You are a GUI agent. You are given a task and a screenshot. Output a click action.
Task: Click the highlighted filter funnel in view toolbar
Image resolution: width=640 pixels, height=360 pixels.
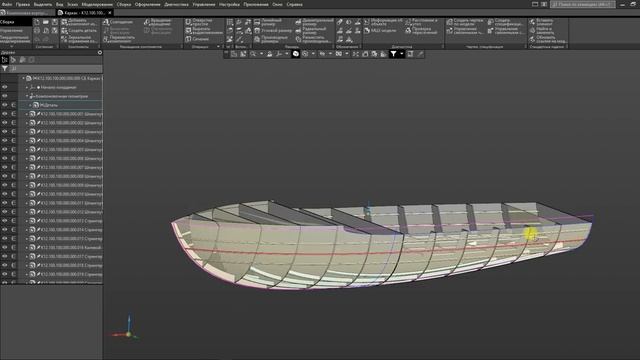point(393,54)
